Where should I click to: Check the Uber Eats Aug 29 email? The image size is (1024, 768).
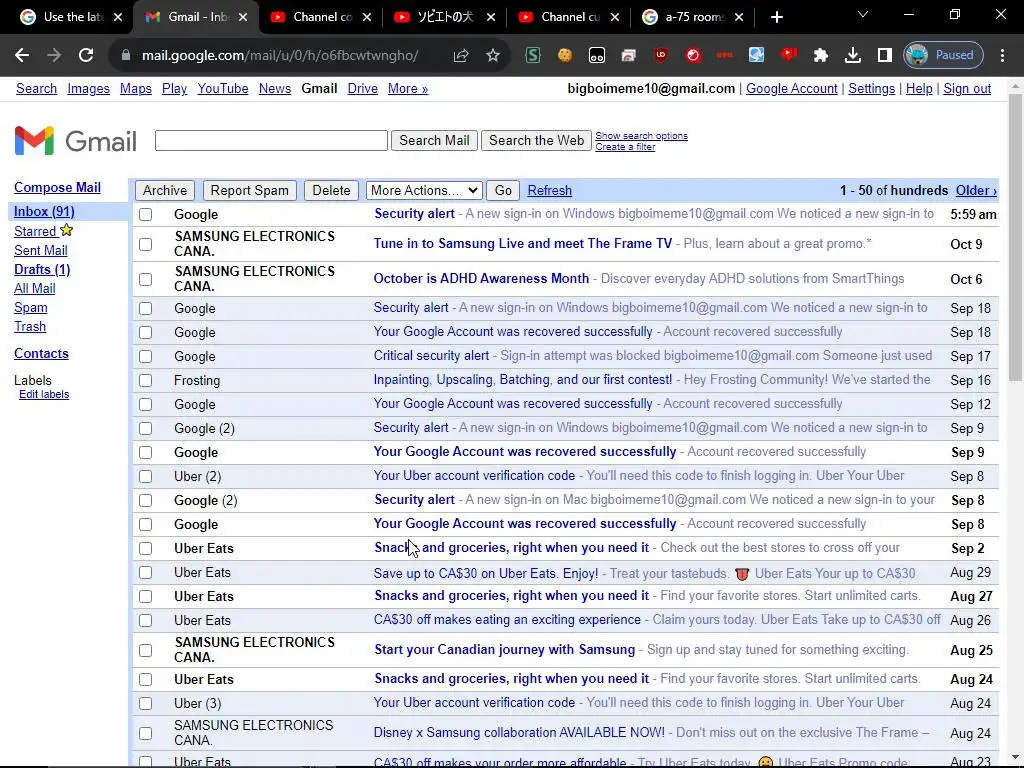pos(146,573)
